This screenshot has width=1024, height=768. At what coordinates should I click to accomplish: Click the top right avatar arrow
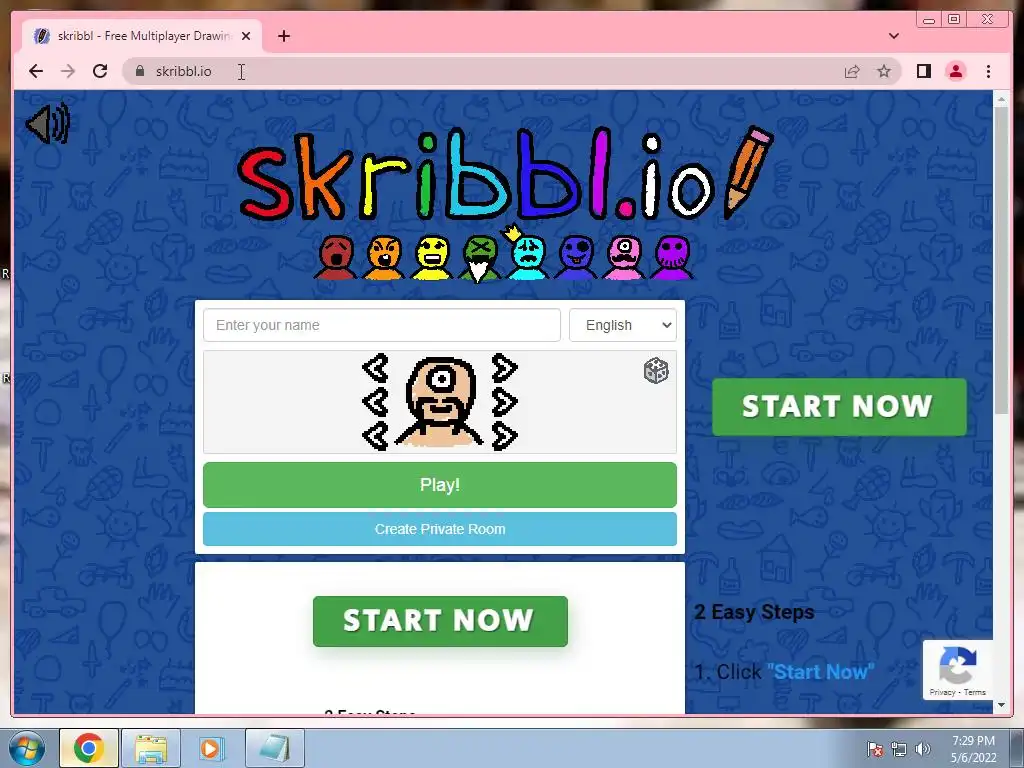[x=504, y=368]
